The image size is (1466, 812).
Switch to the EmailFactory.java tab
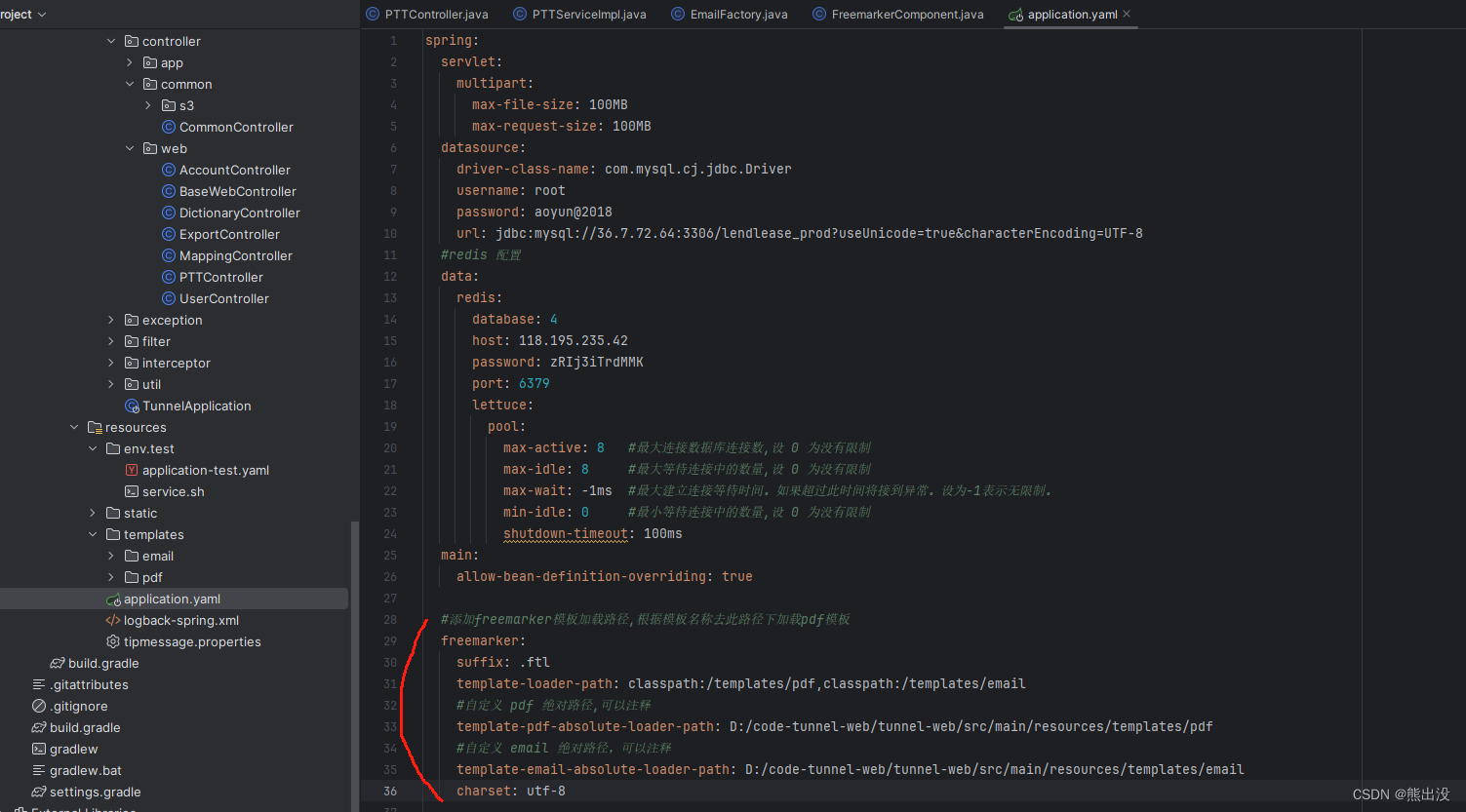[729, 15]
